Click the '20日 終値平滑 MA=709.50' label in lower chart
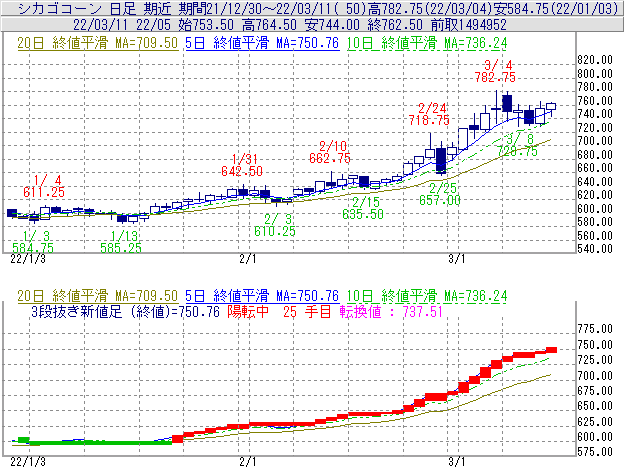Image resolution: width=624 pixels, height=475 pixels. 97,296
